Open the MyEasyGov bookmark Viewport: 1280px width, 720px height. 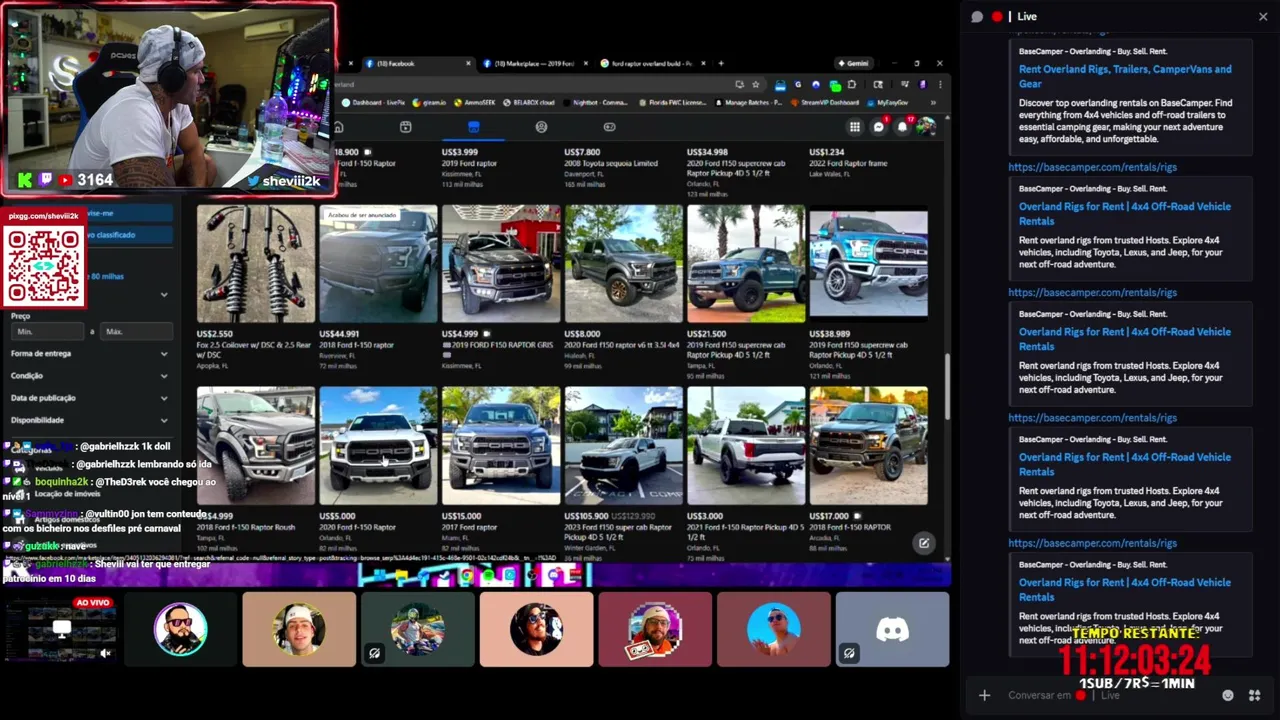coord(887,102)
